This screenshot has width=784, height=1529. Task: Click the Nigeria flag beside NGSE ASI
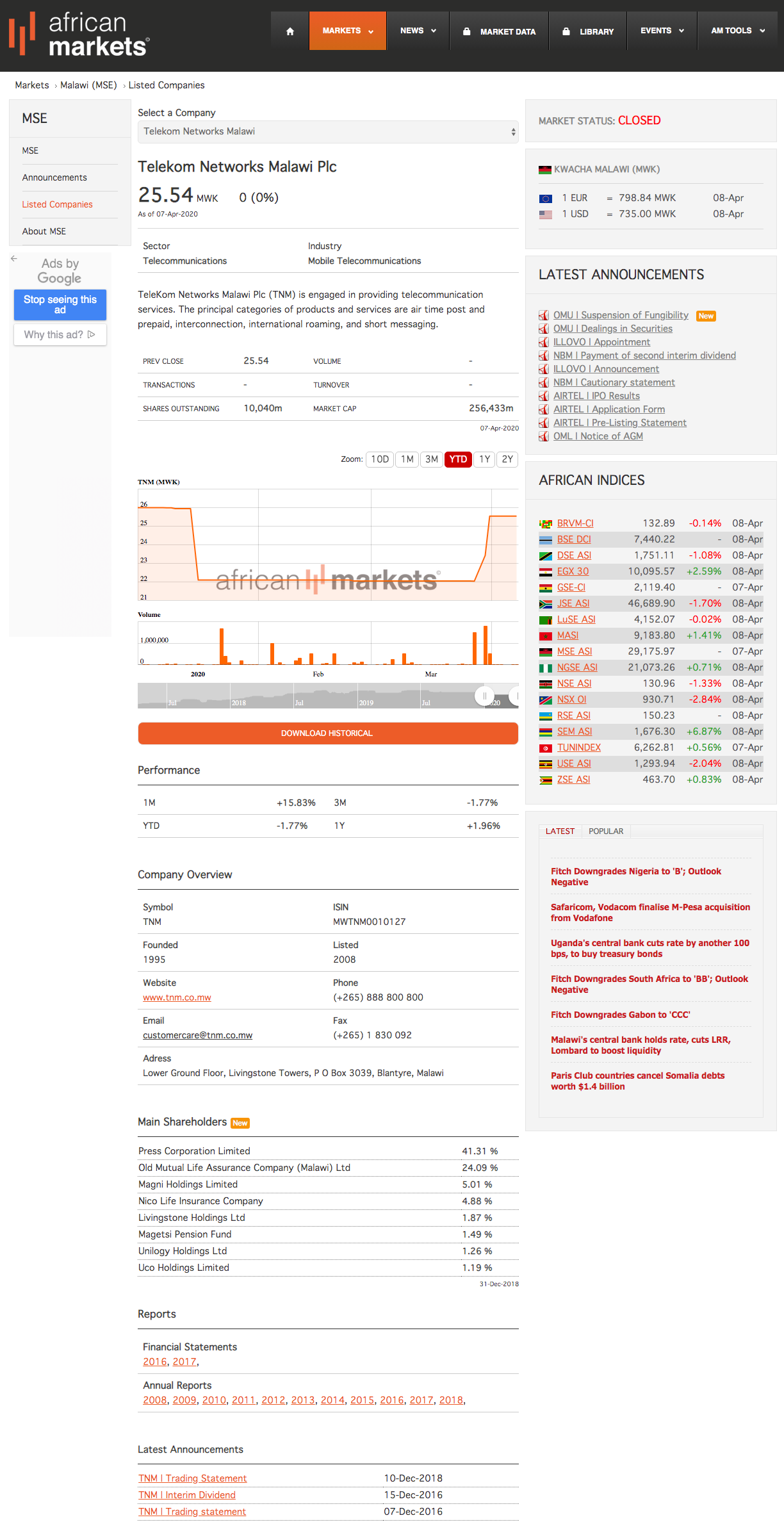[546, 668]
